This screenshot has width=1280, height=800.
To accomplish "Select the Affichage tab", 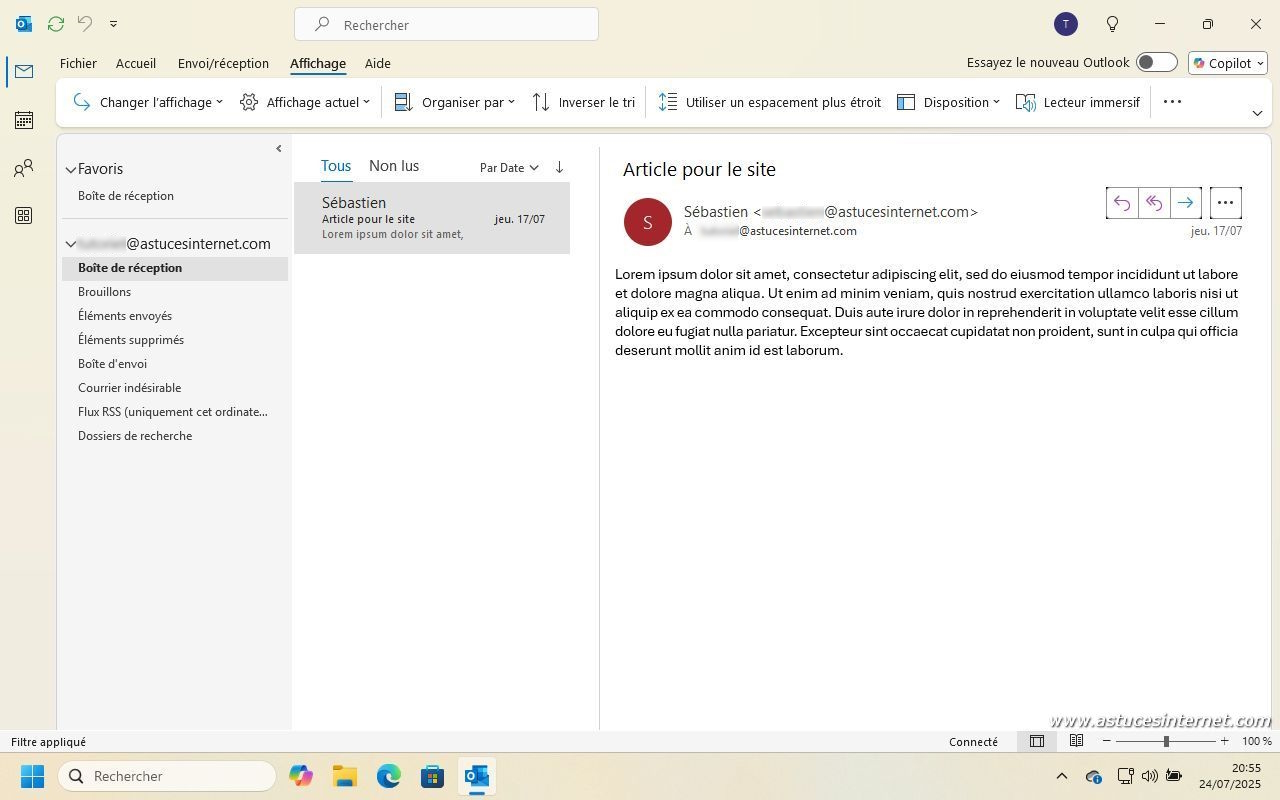I will [x=318, y=63].
